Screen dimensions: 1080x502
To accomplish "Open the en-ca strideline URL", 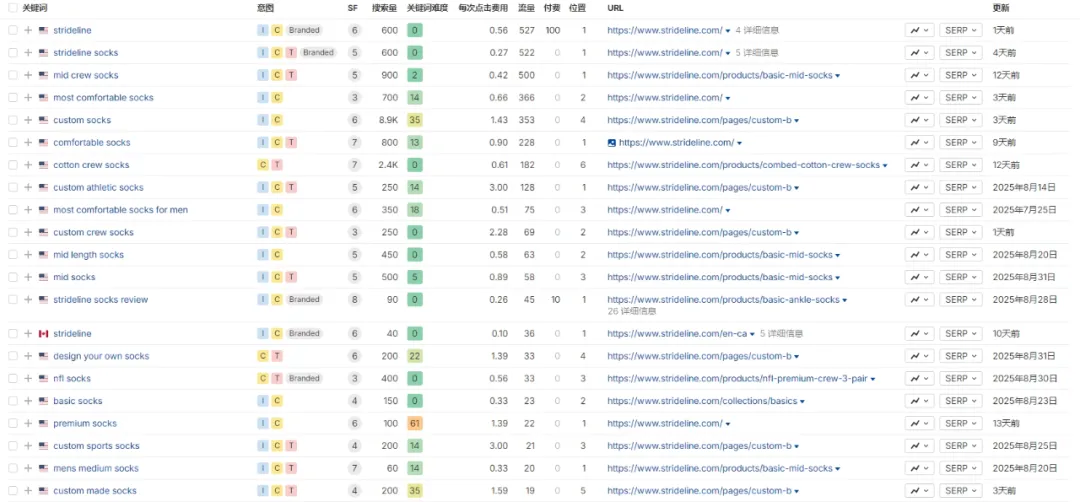I will click(x=677, y=333).
